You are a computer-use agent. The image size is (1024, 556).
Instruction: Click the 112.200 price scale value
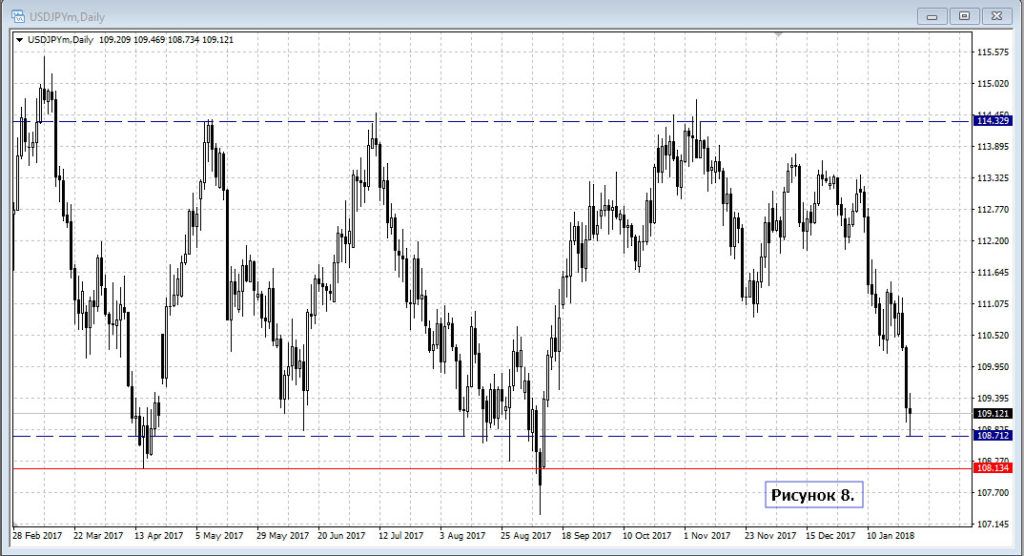click(x=991, y=241)
